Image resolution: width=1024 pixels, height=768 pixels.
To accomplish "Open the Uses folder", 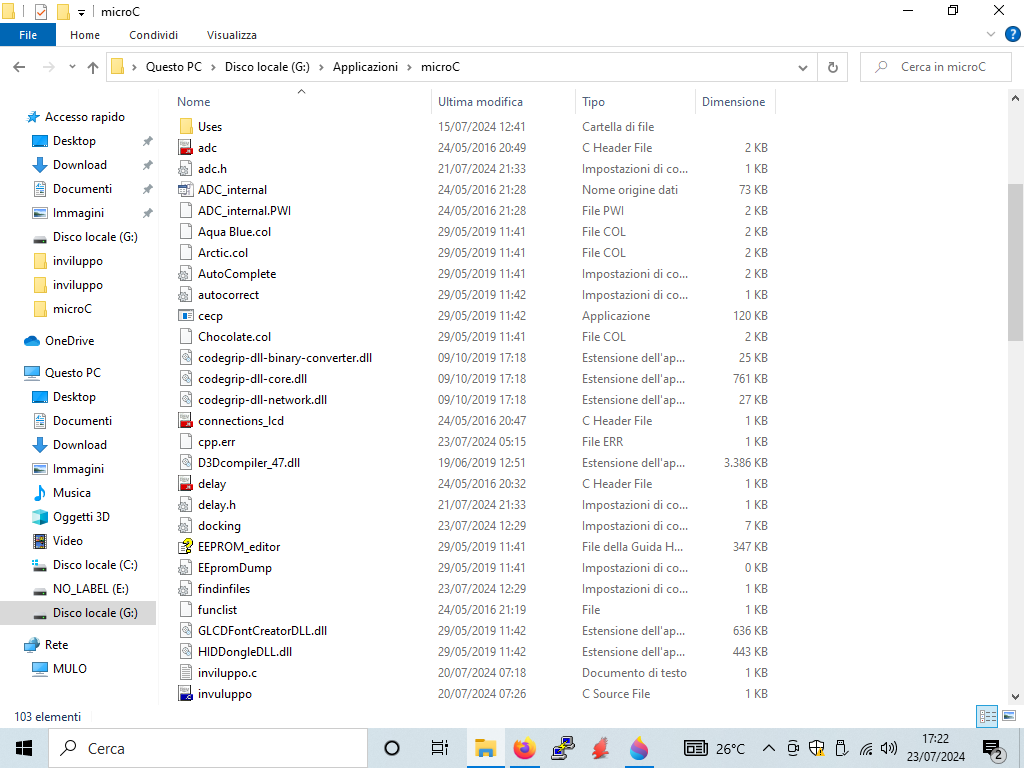I will (x=210, y=127).
